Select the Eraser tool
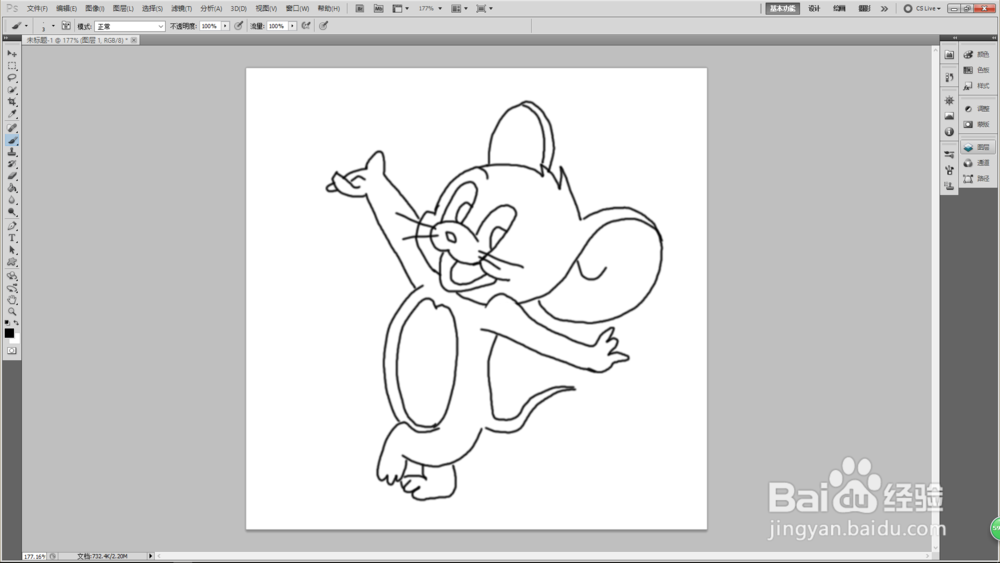Screen dimensions: 1000x563 click(x=11, y=176)
